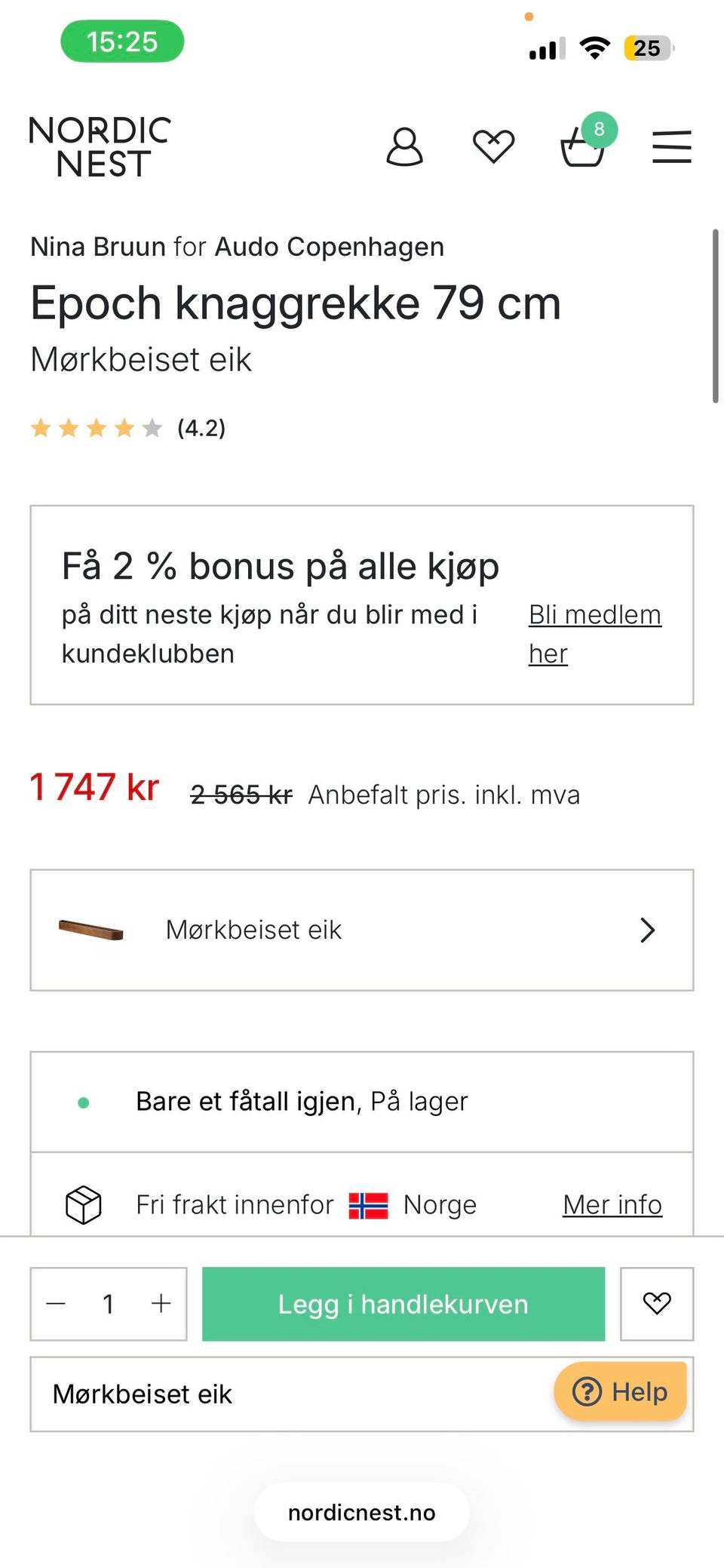The width and height of the screenshot is (724, 1568).
Task: Click the Audo Copenhagen brand link
Action: click(x=330, y=247)
